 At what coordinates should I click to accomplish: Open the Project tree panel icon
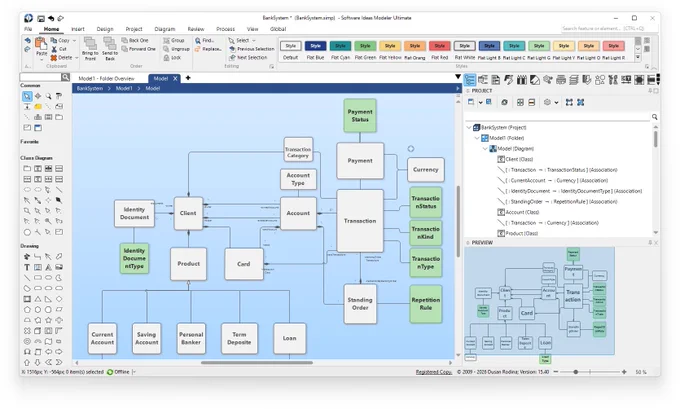[470, 80]
